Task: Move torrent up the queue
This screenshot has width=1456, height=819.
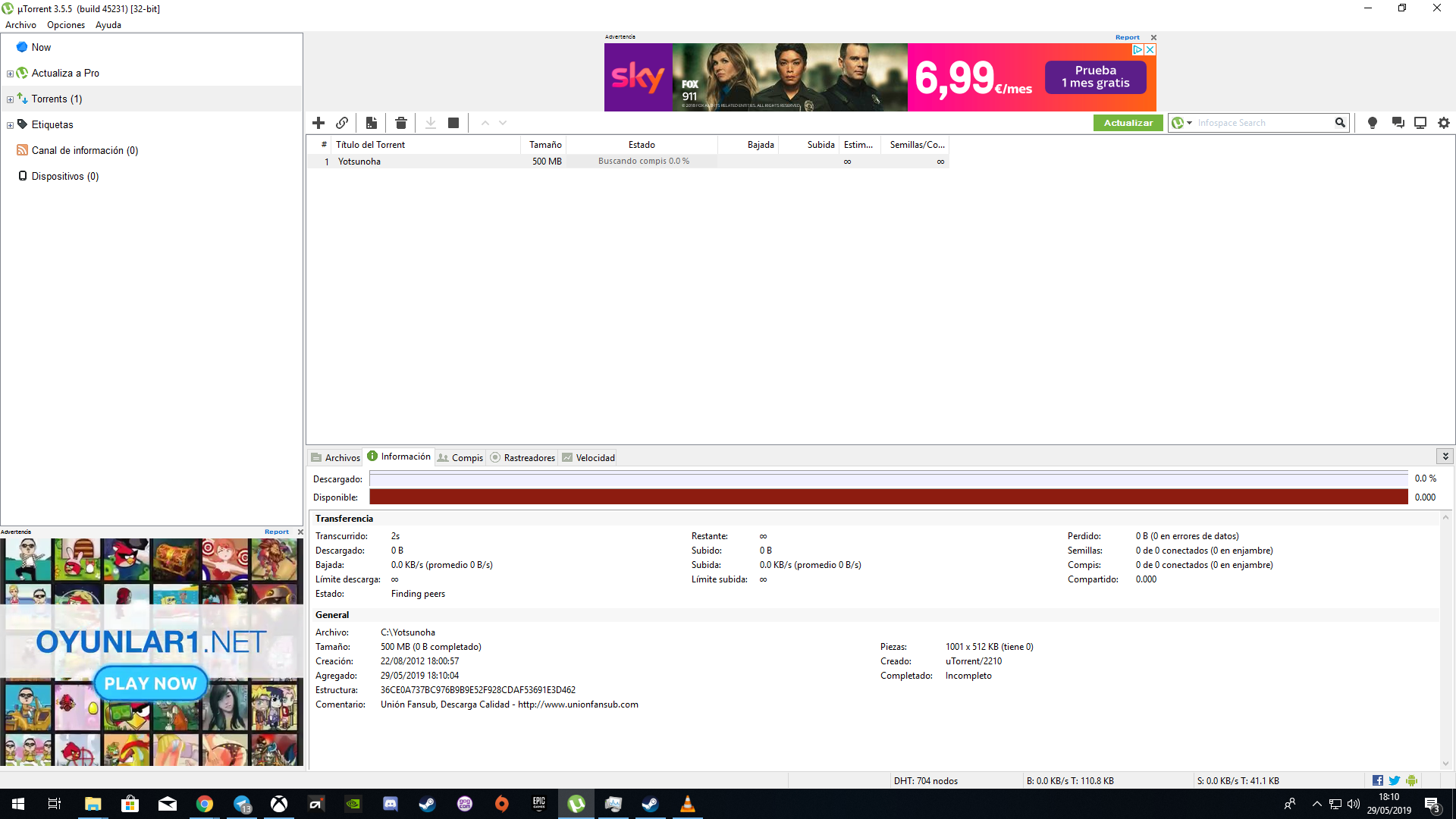Action: click(x=485, y=123)
